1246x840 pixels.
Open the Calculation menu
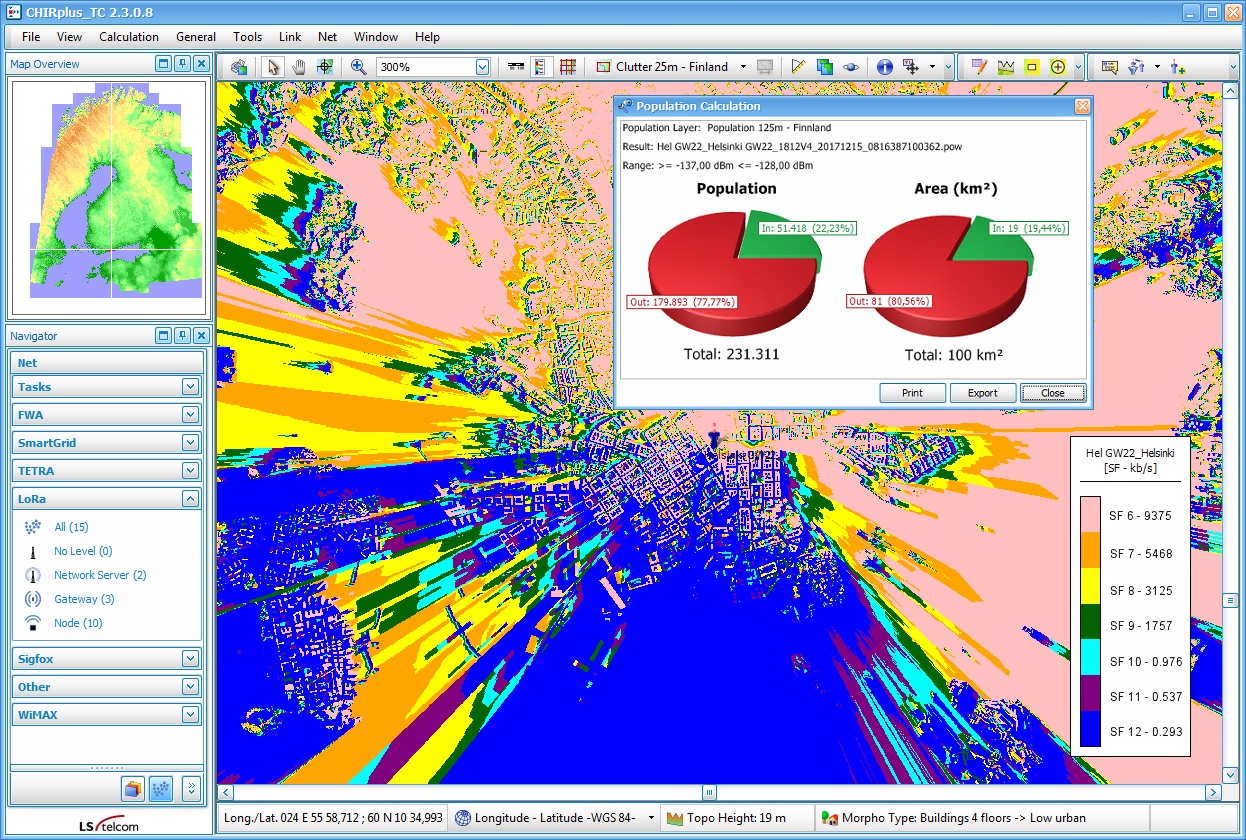(129, 37)
